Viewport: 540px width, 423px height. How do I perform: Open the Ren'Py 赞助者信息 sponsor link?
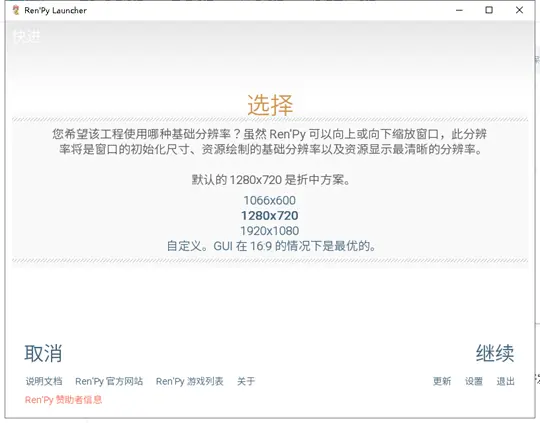tap(63, 400)
